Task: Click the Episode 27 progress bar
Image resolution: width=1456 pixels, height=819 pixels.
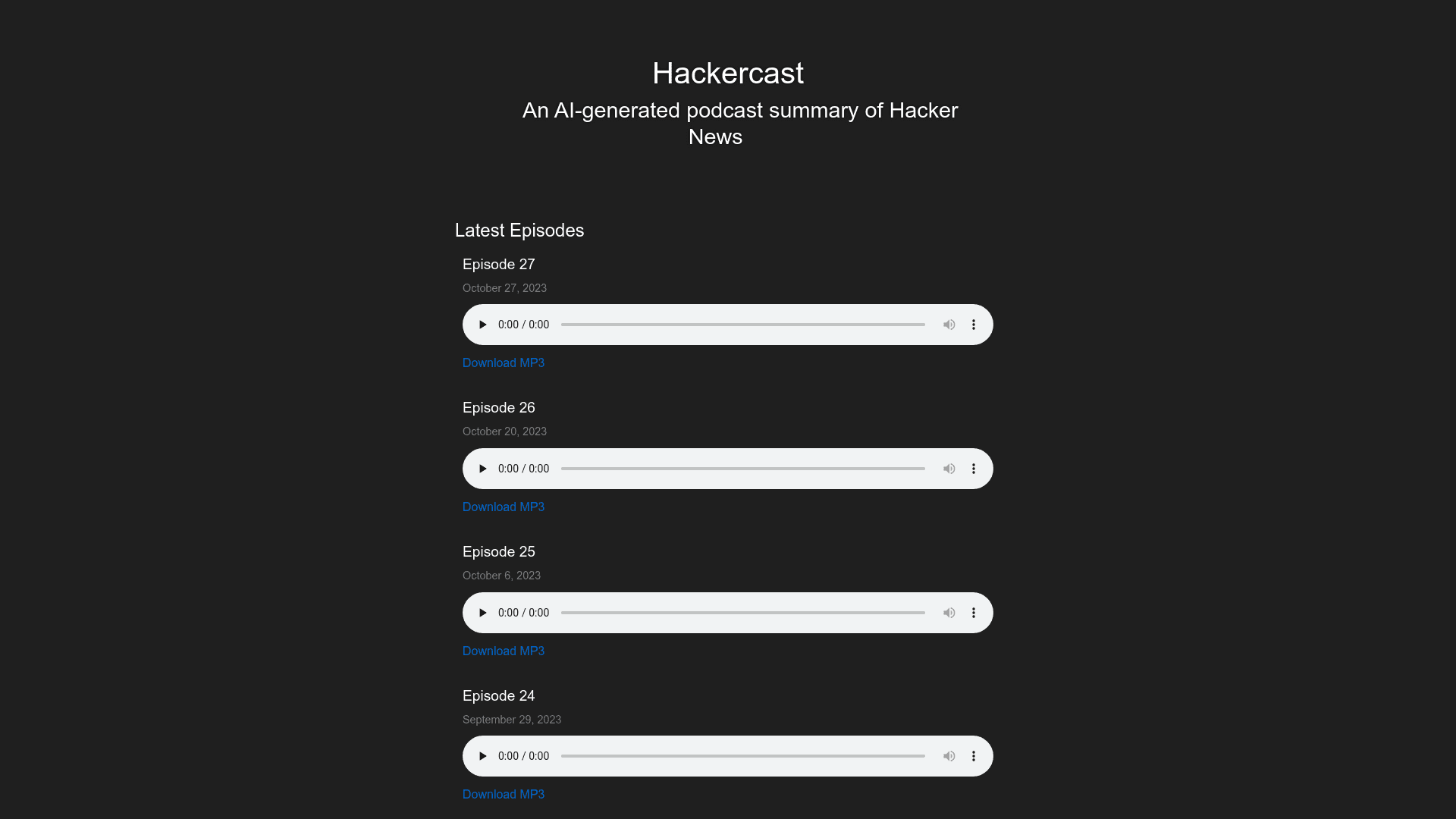Action: [742, 324]
